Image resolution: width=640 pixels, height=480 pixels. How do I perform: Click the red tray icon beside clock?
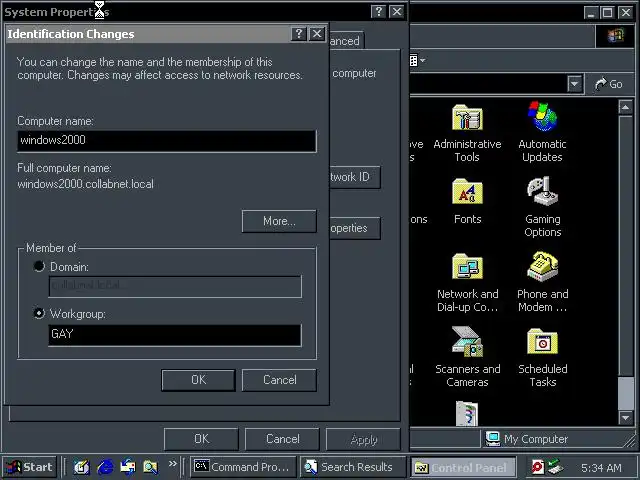538,467
